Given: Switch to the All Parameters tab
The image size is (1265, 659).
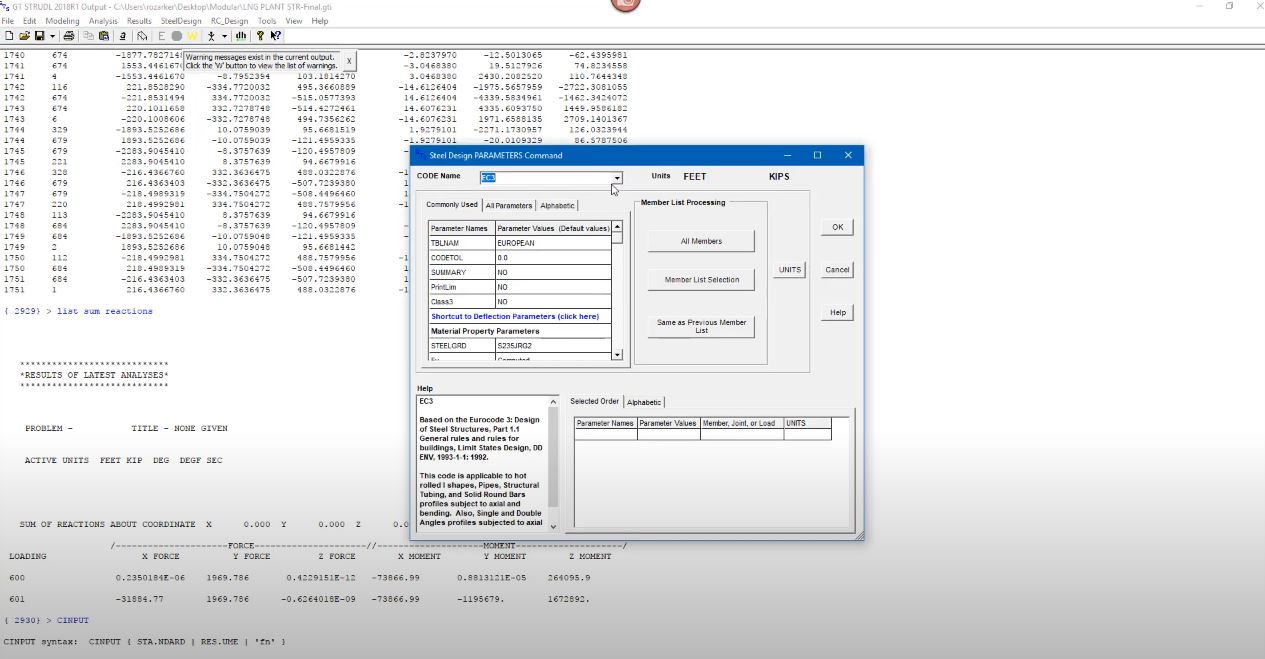Looking at the screenshot, I should coord(509,205).
